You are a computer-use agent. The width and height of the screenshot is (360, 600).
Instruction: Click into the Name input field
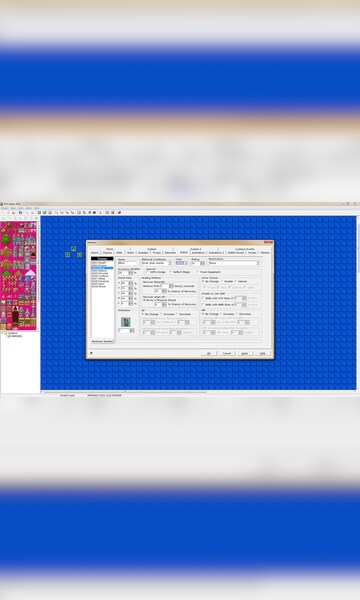127,263
